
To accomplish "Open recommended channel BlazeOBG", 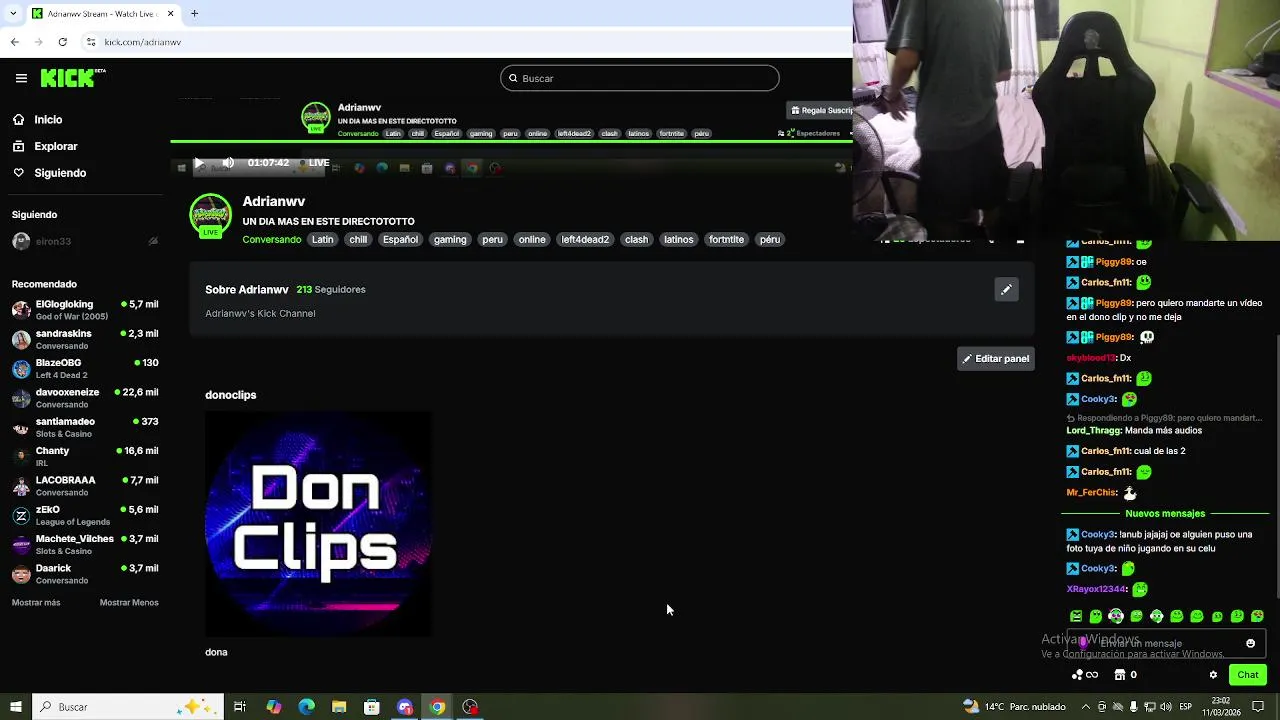I will point(85,369).
